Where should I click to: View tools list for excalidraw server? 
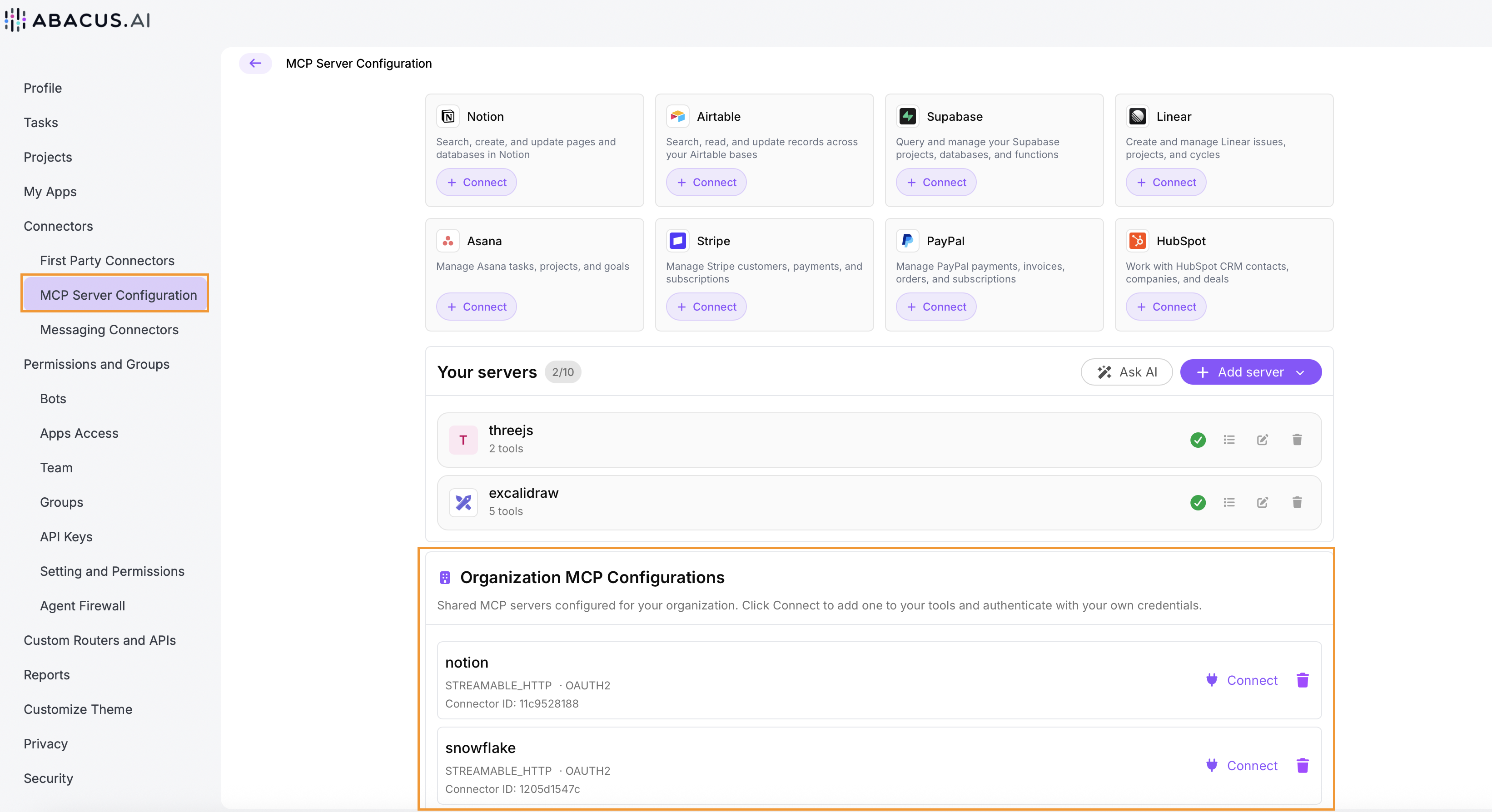click(x=1229, y=502)
